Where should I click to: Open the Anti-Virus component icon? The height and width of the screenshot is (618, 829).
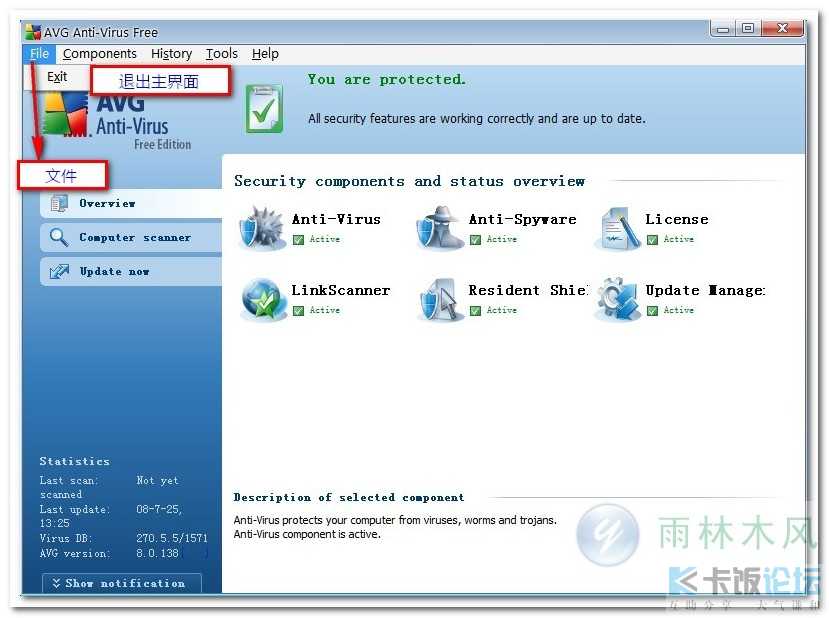click(262, 228)
